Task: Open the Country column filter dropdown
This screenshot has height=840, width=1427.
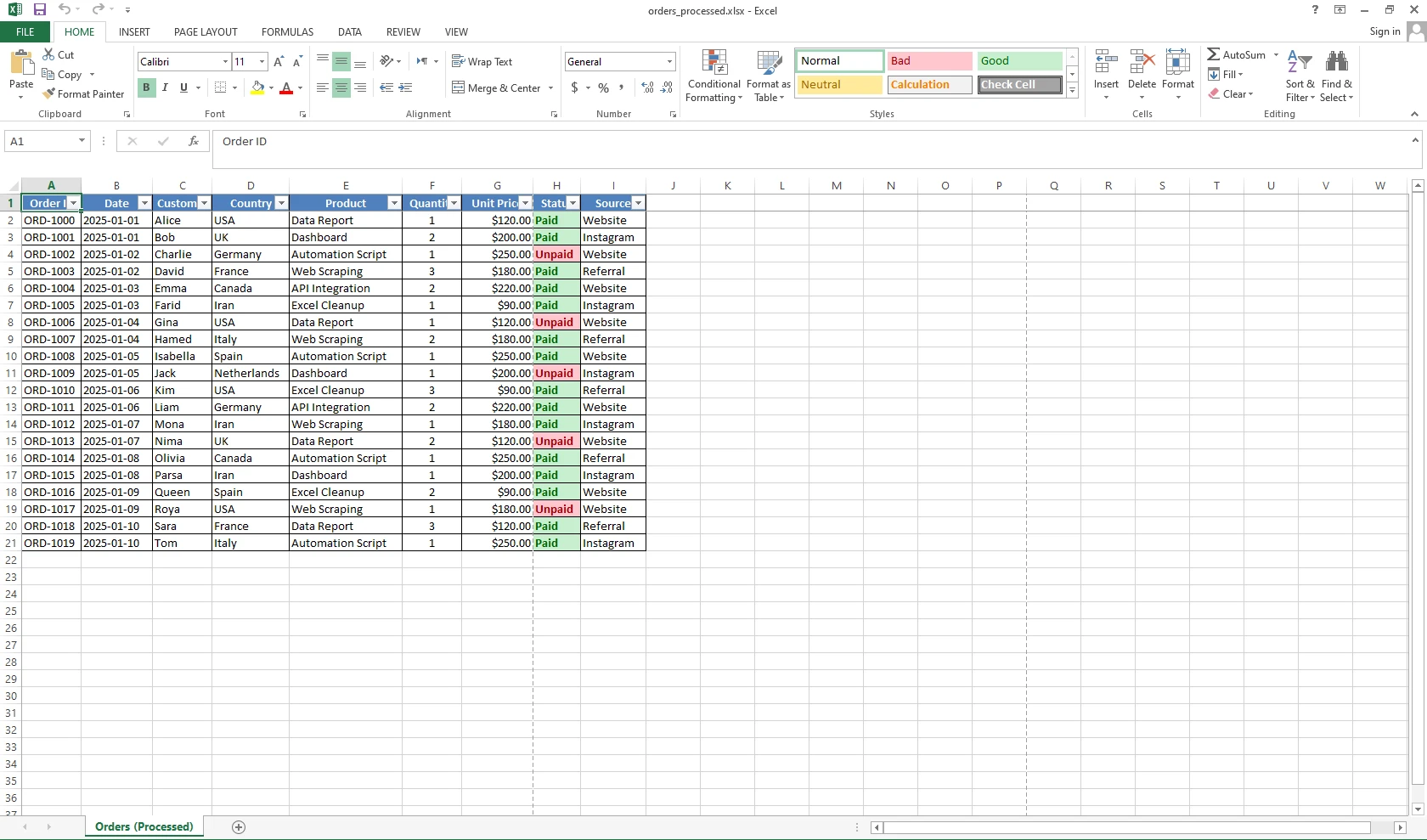Action: click(x=281, y=203)
